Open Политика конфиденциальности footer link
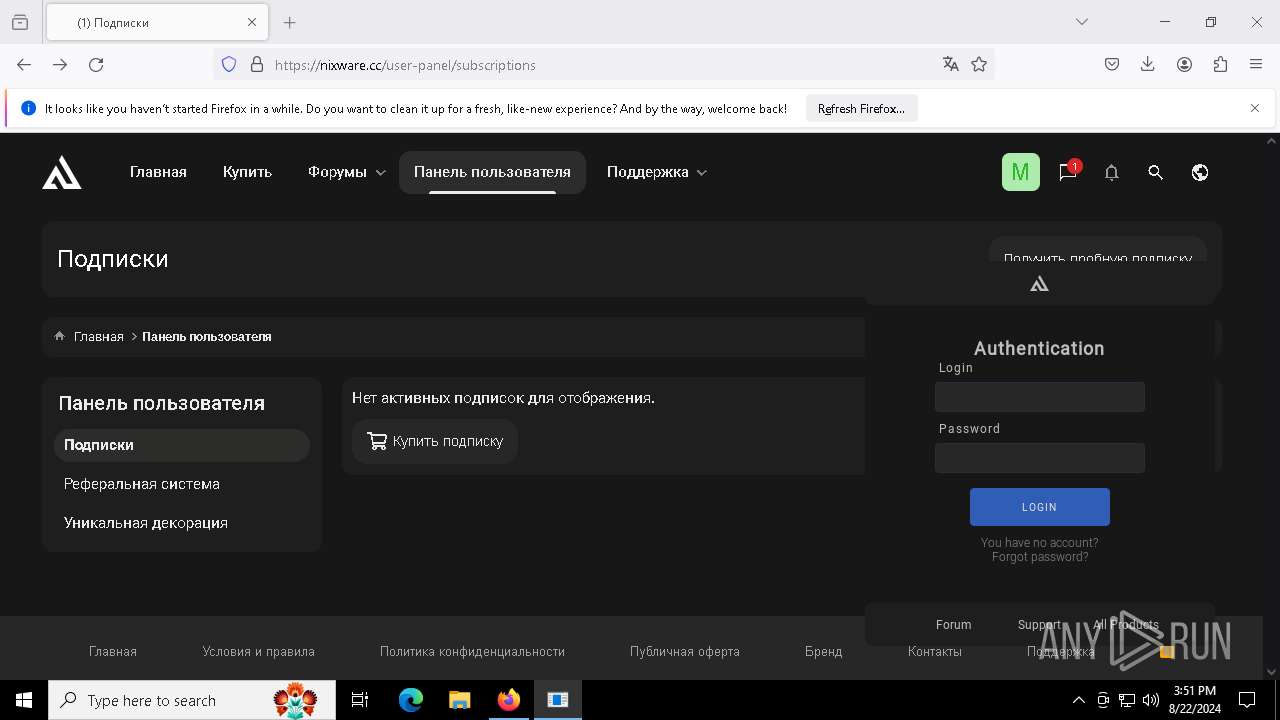1280x720 pixels. click(x=472, y=651)
